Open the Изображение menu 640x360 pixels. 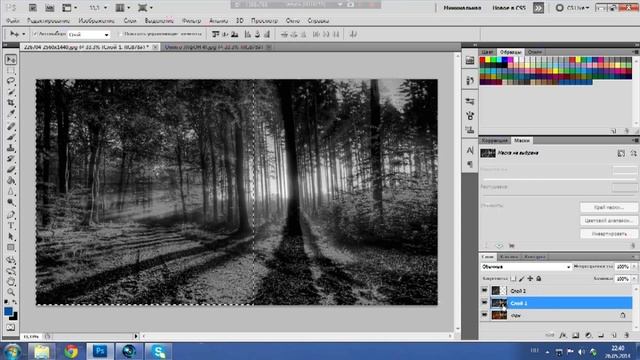click(97, 20)
